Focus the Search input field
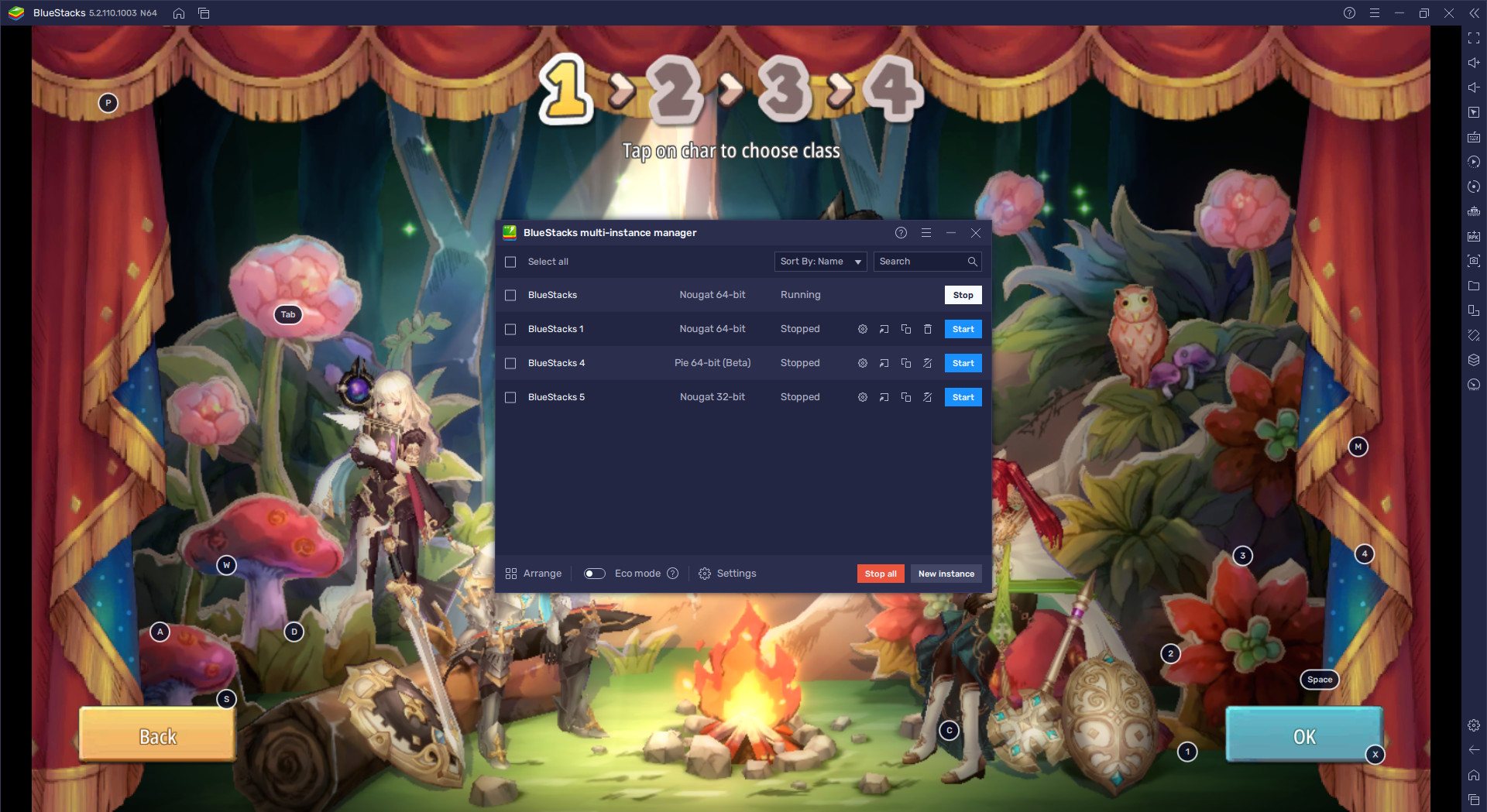Image resolution: width=1487 pixels, height=812 pixels. click(x=927, y=262)
